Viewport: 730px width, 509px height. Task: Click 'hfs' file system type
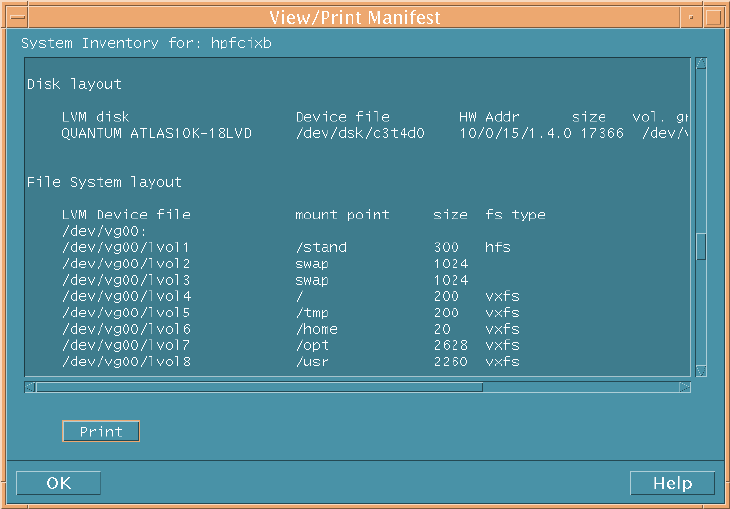click(x=498, y=247)
